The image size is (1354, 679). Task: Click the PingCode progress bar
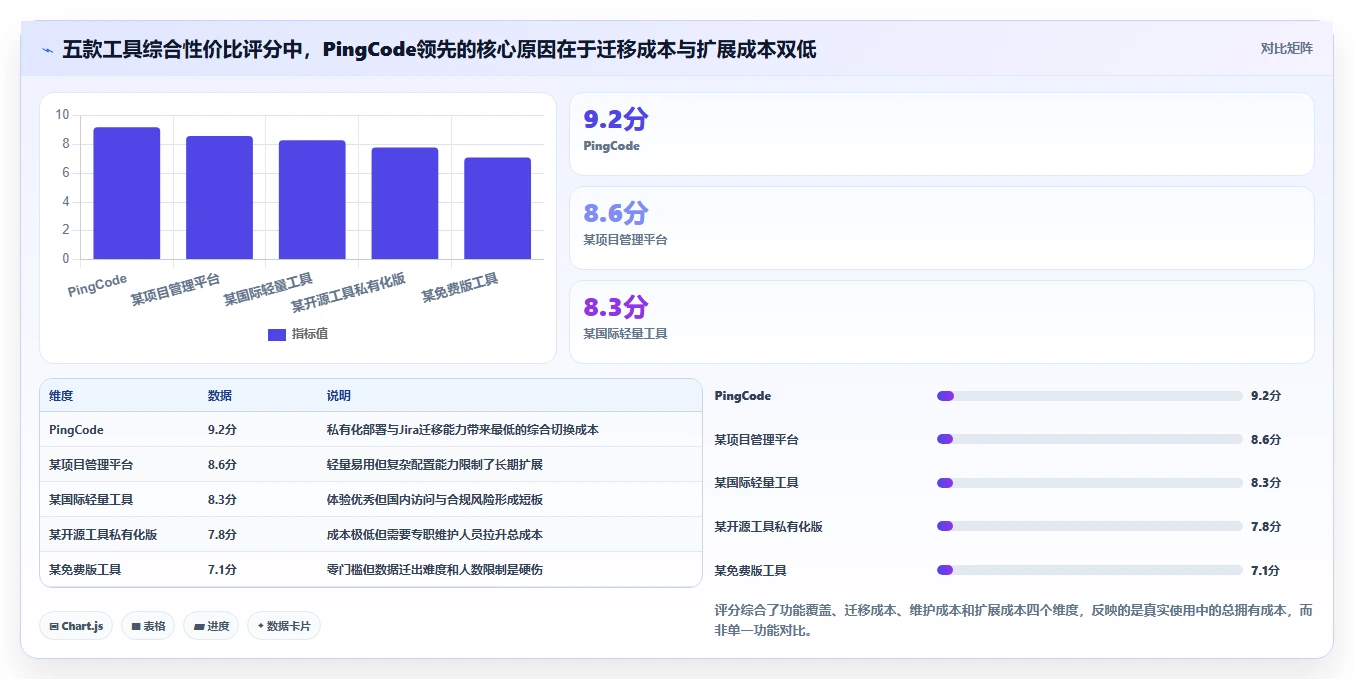[x=1089, y=396]
